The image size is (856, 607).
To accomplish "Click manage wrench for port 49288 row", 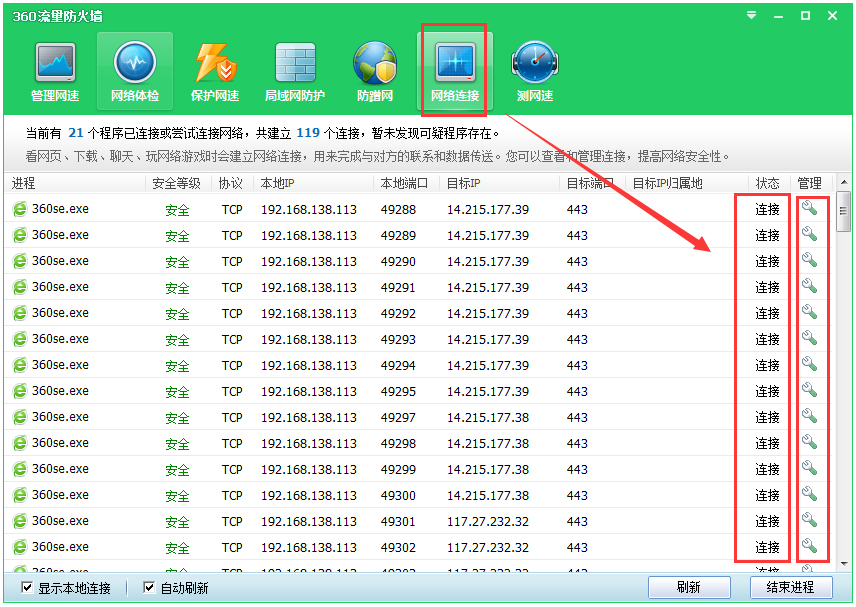I will pyautogui.click(x=809, y=208).
